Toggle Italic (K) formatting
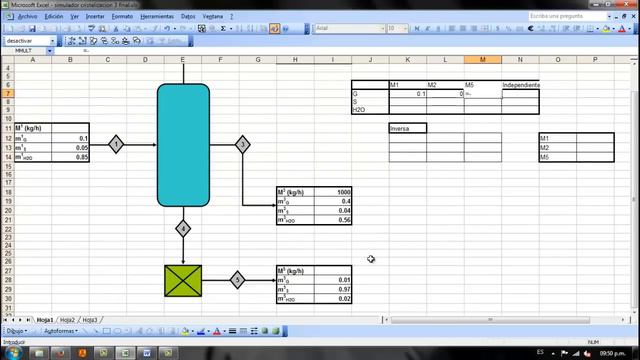The image size is (640, 360). [428, 29]
